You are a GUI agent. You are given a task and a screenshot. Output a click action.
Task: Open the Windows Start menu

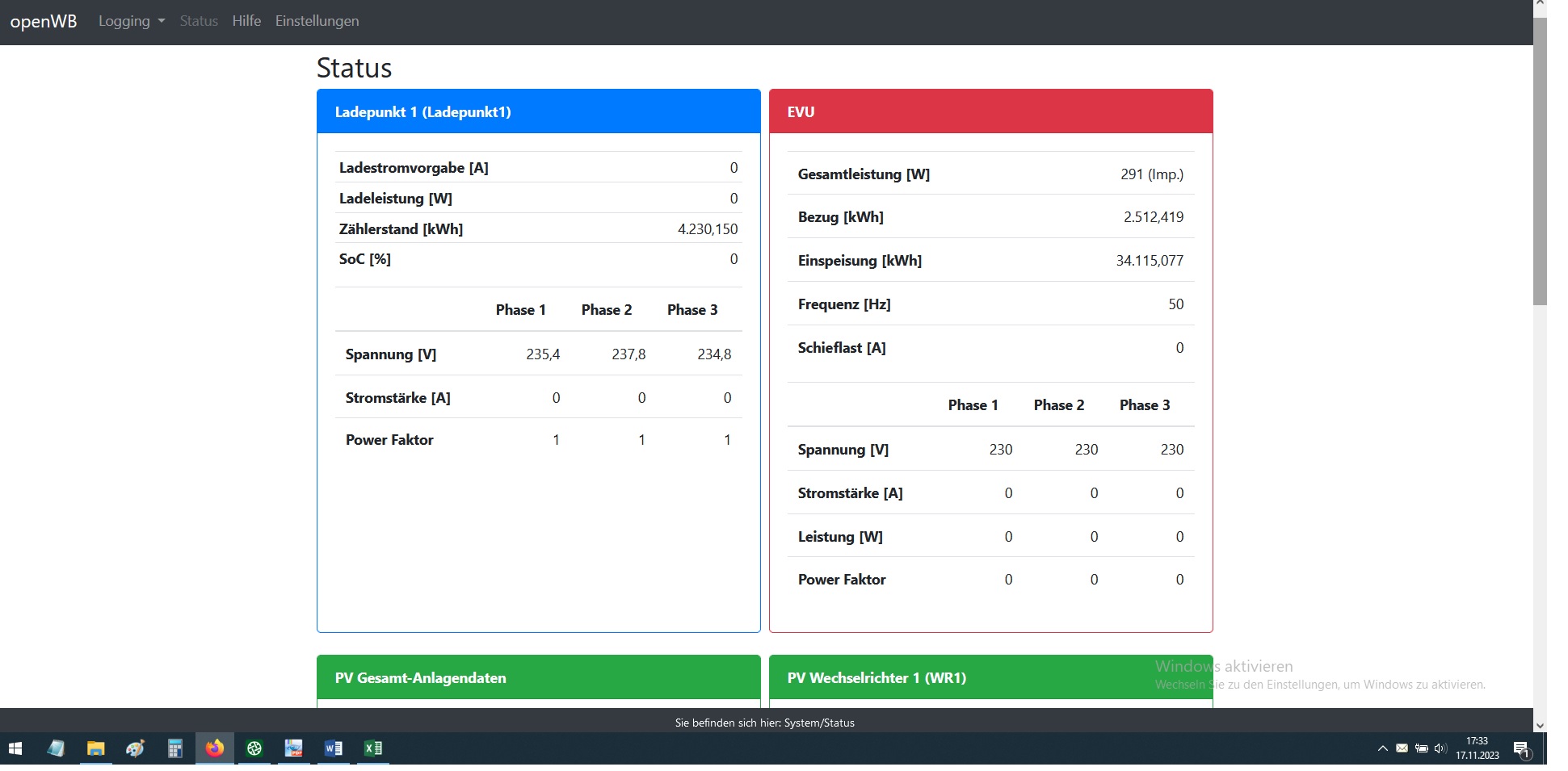point(15,748)
